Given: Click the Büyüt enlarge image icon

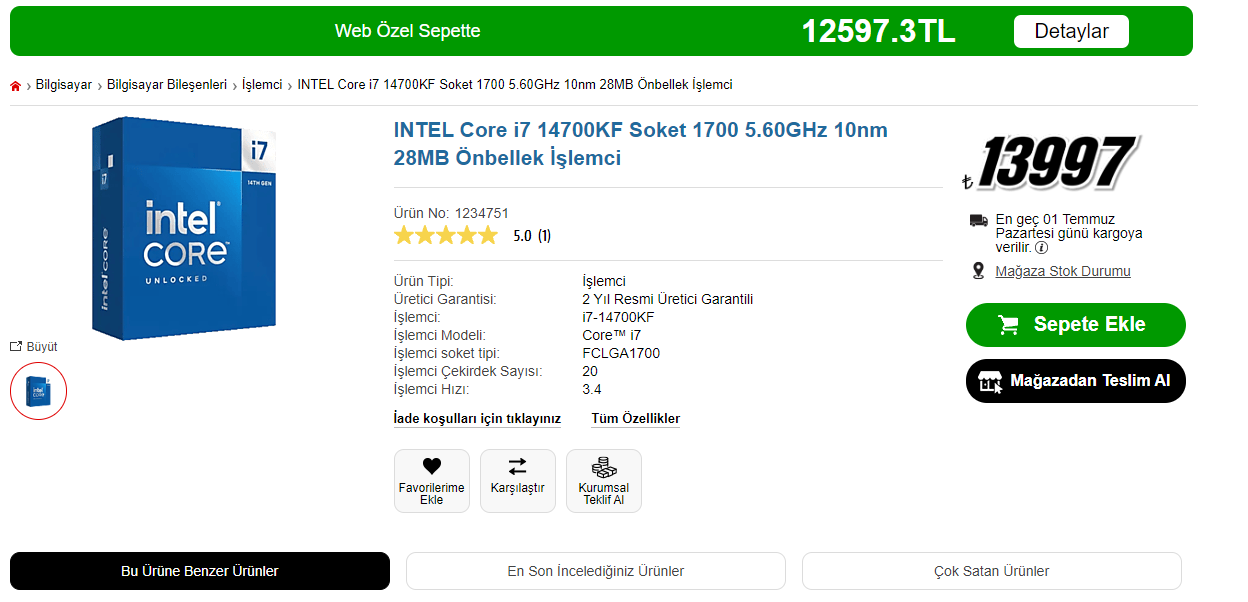Looking at the screenshot, I should click(16, 347).
